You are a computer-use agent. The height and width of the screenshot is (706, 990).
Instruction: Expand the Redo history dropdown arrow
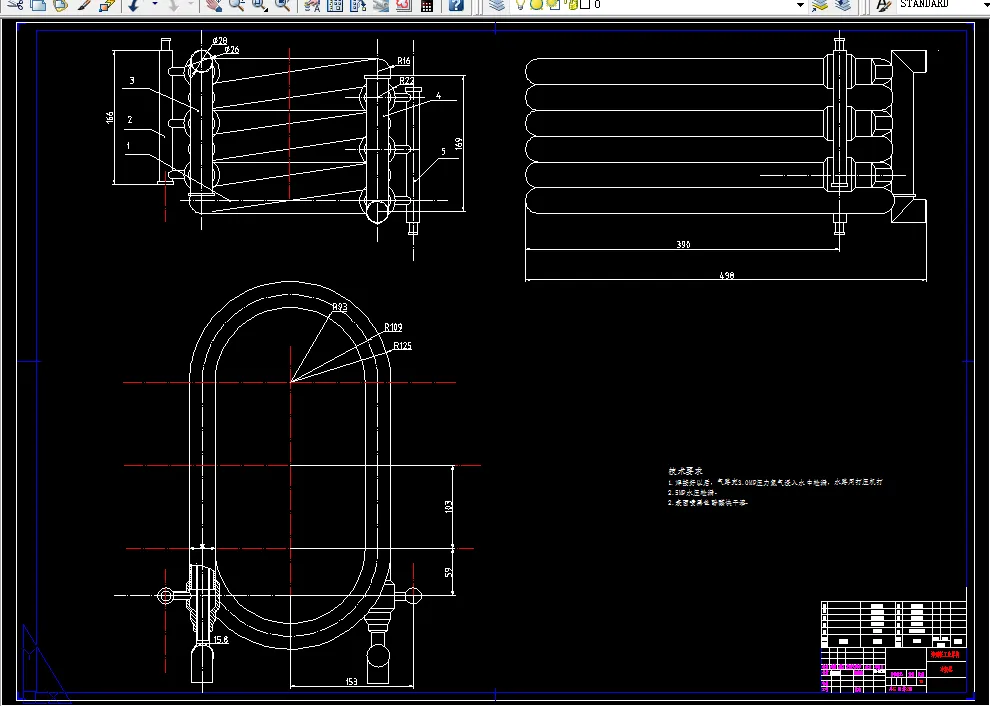191,4
